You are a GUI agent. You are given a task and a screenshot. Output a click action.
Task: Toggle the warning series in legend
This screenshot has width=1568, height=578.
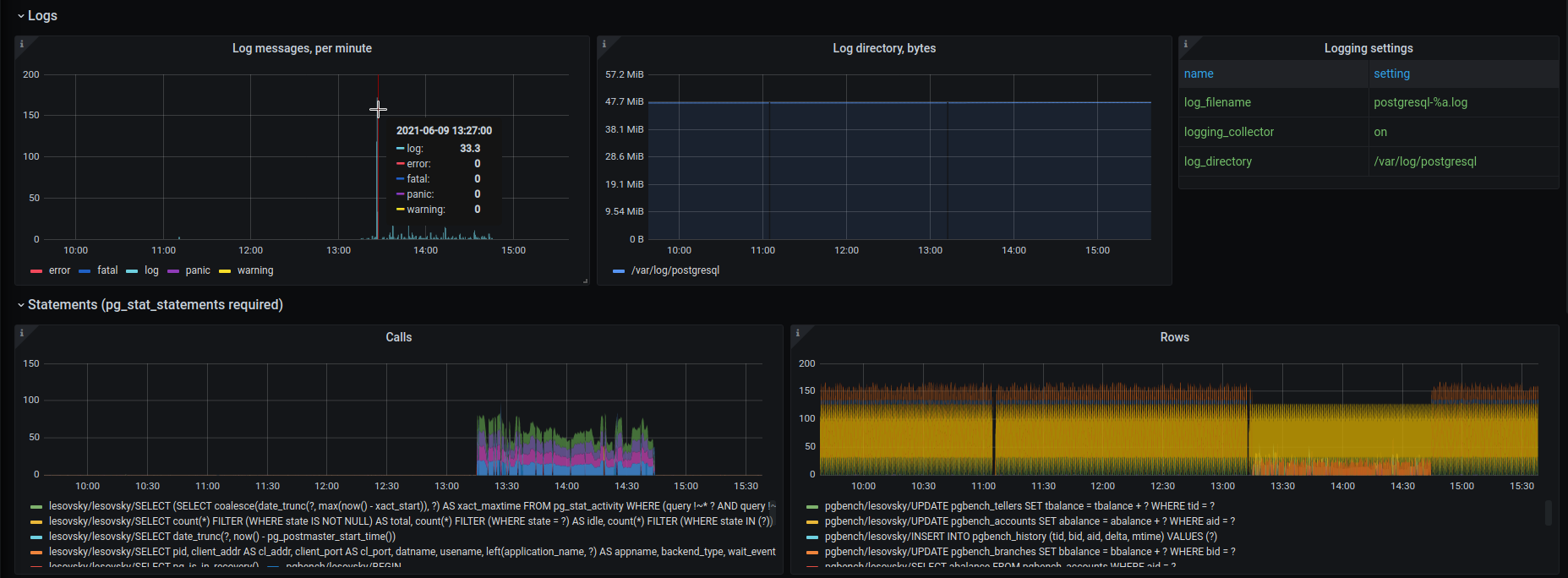(255, 270)
